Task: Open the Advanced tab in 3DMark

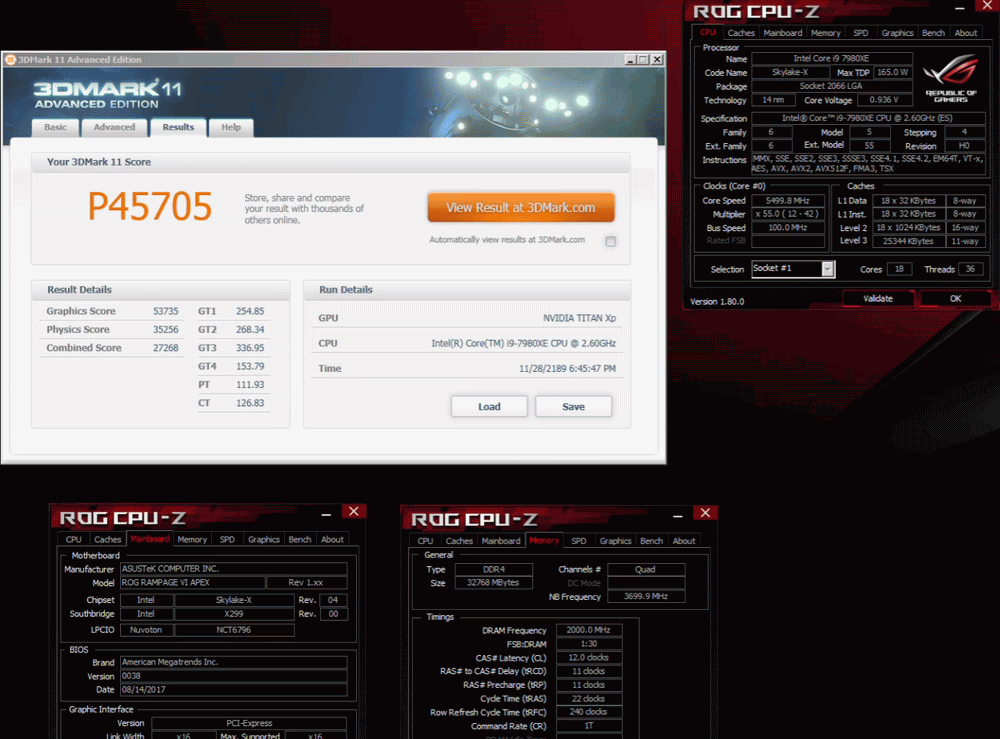Action: [114, 128]
